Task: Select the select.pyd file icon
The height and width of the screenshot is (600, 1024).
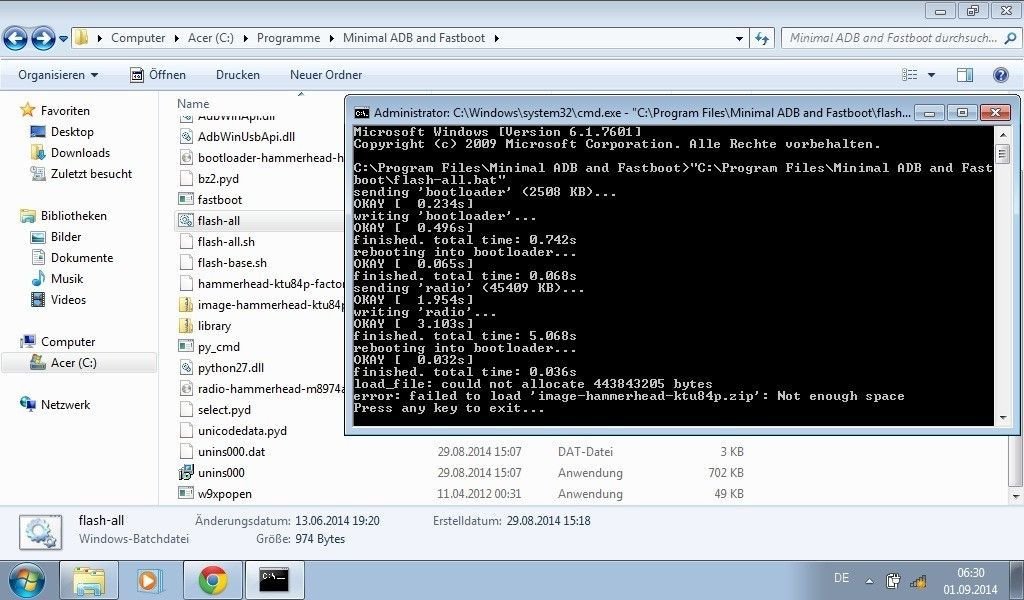Action: [x=186, y=409]
